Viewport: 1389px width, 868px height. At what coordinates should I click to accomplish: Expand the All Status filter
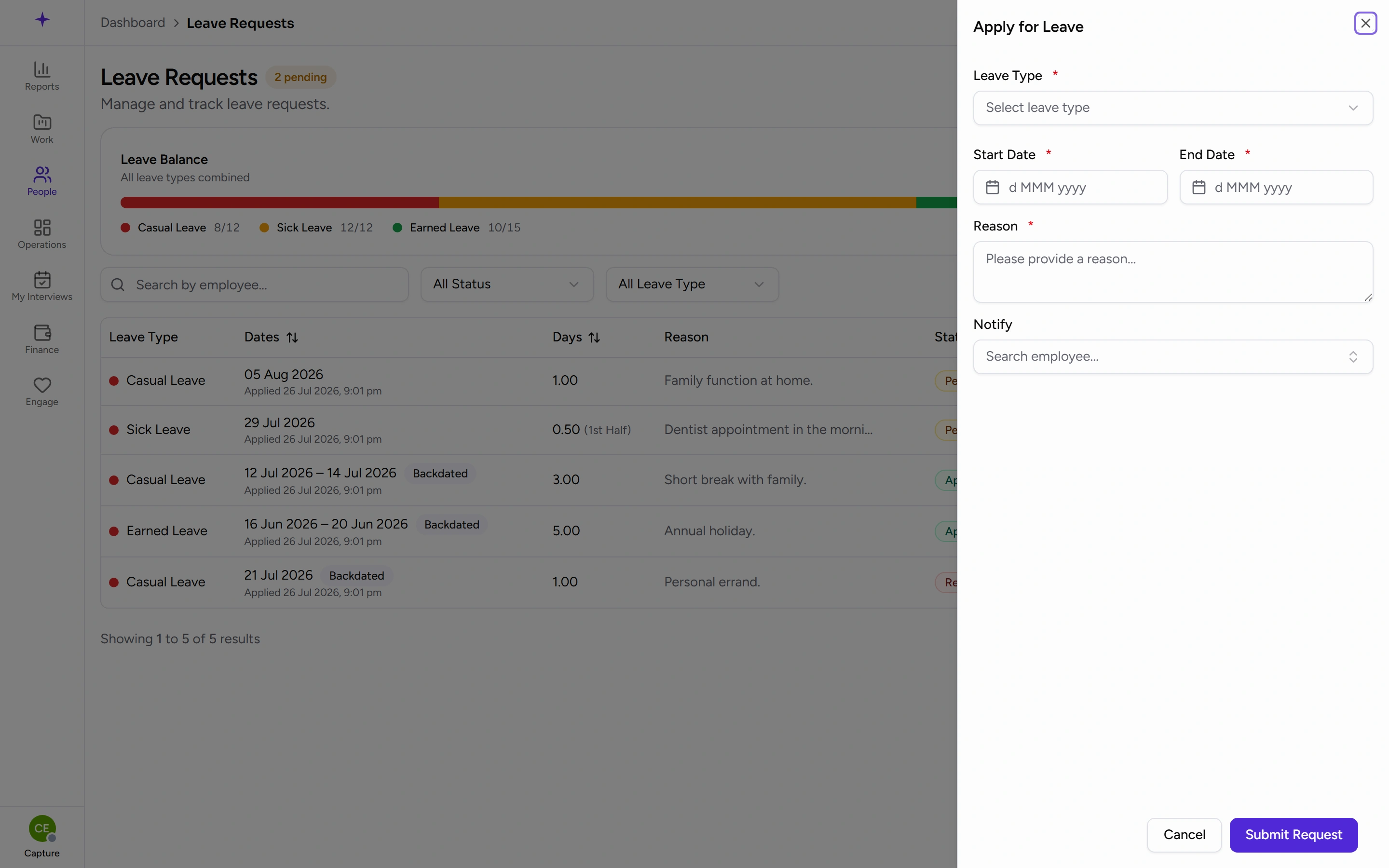(x=507, y=284)
